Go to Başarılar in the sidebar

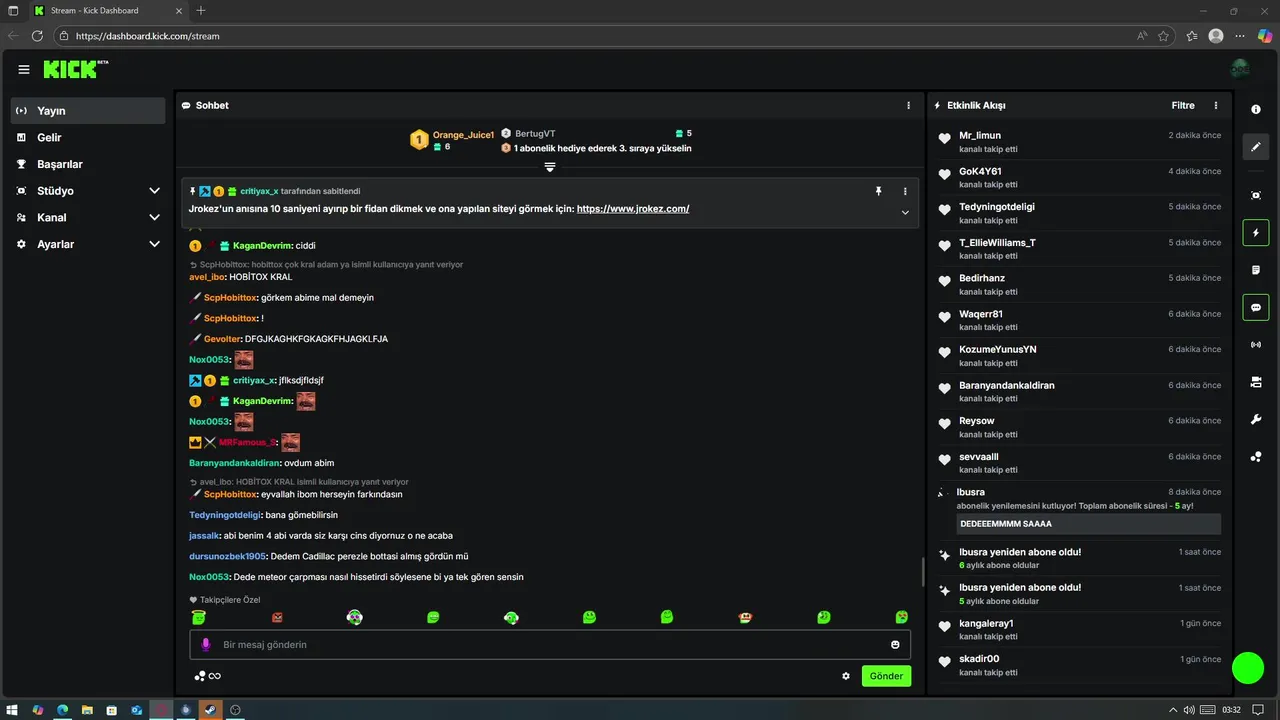tap(88, 164)
